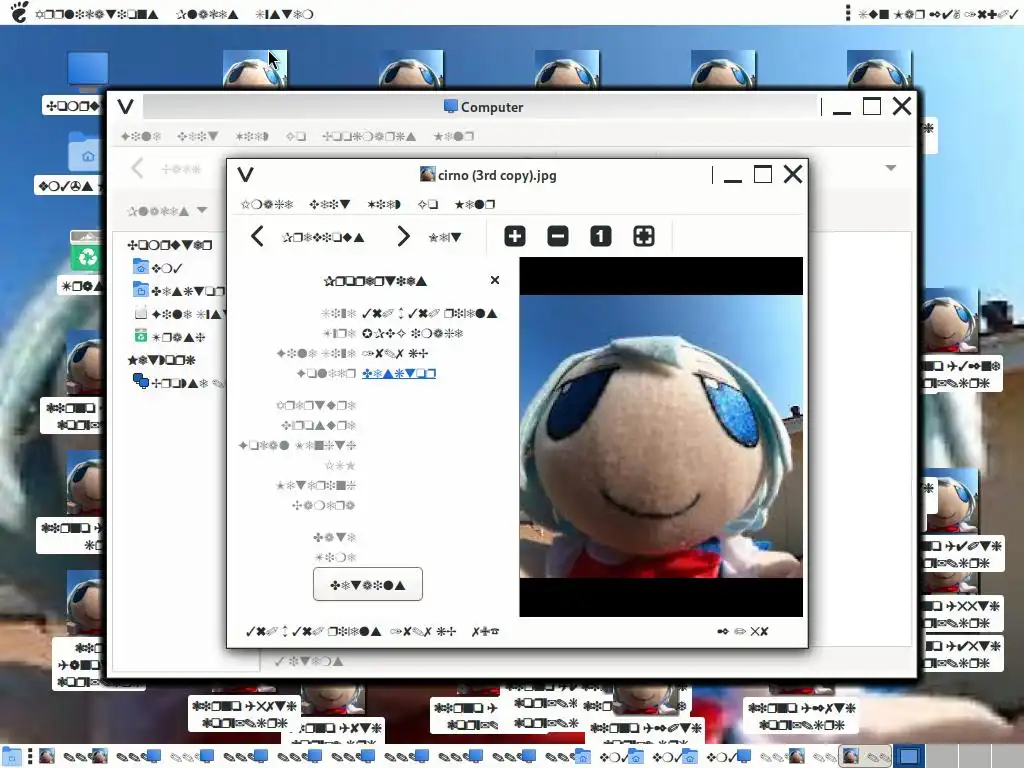Expand the Places sidebar chooser dropdown

167,211
